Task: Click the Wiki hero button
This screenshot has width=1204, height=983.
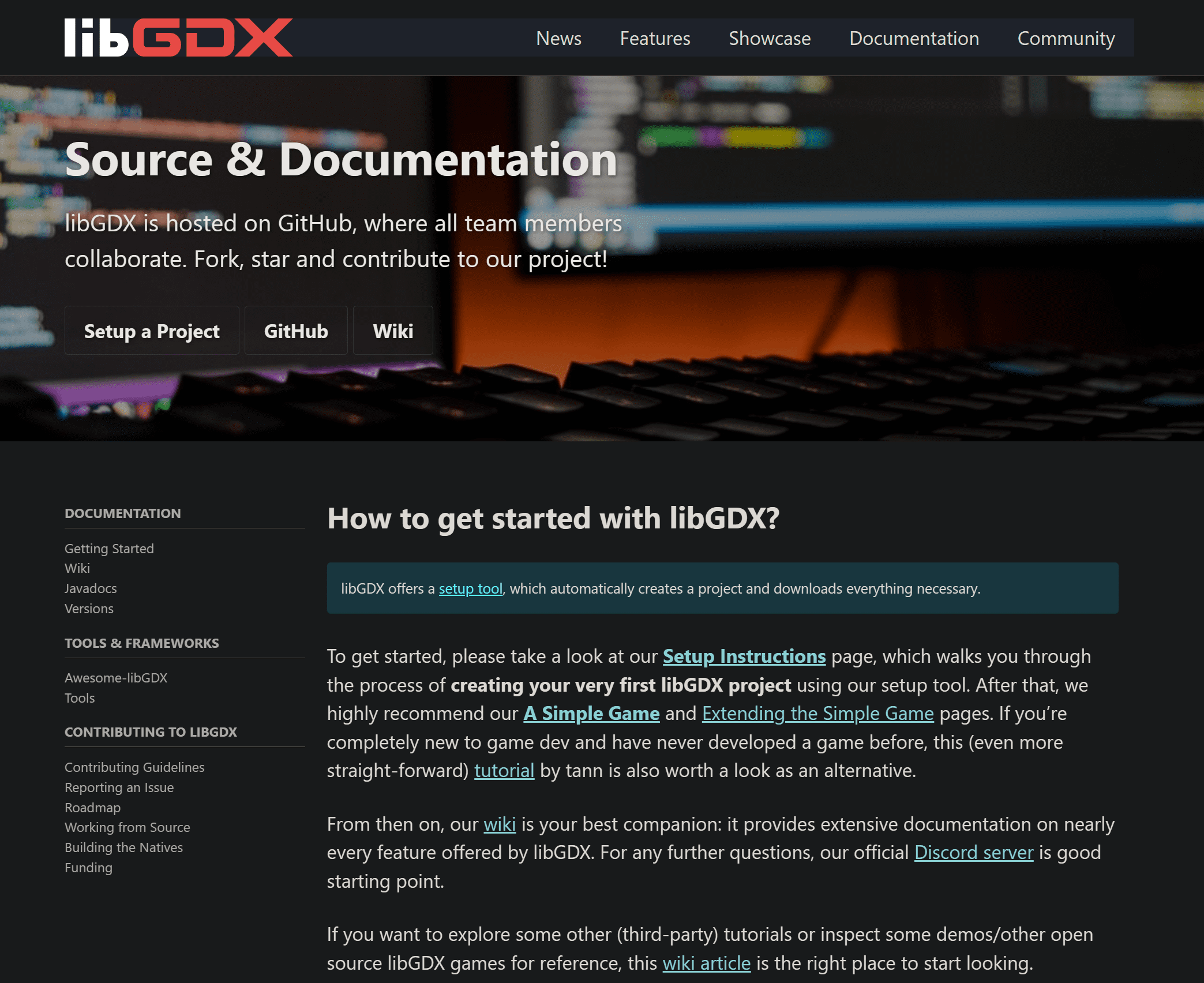Action: (393, 331)
